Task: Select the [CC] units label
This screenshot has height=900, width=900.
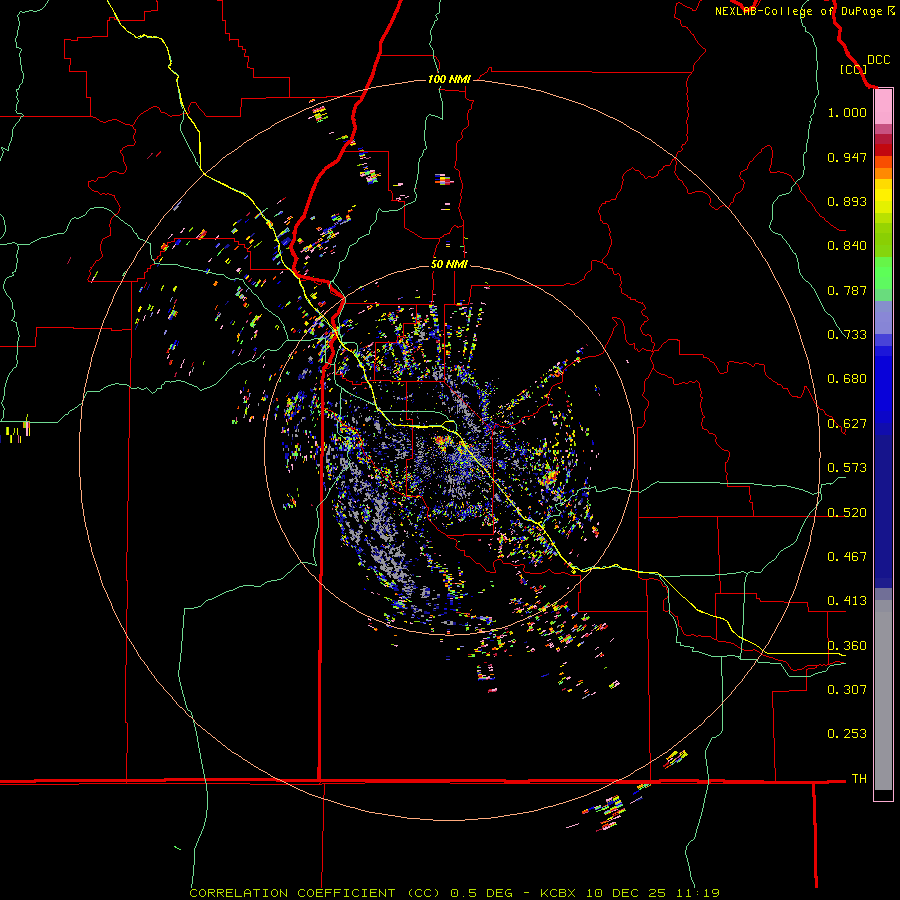Action: (853, 69)
